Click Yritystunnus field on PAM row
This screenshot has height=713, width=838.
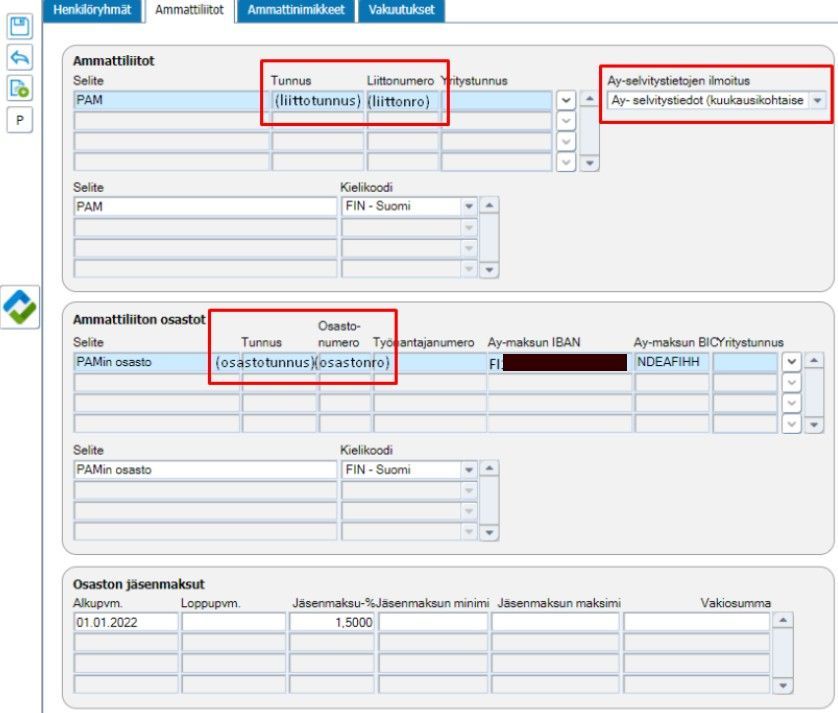click(496, 100)
